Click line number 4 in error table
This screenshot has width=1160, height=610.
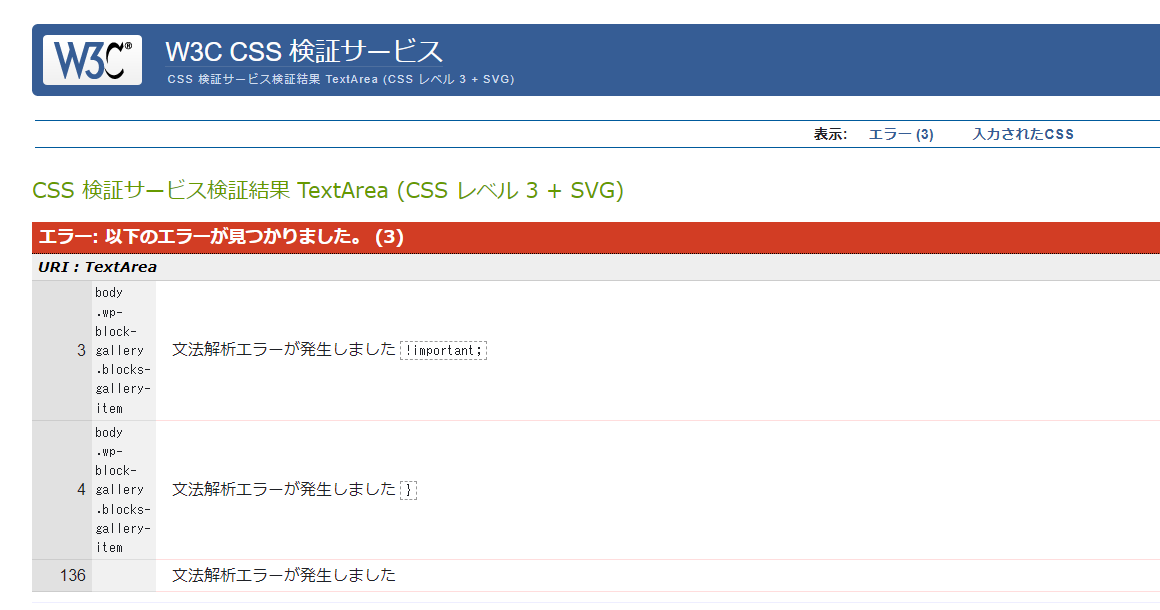point(81,489)
